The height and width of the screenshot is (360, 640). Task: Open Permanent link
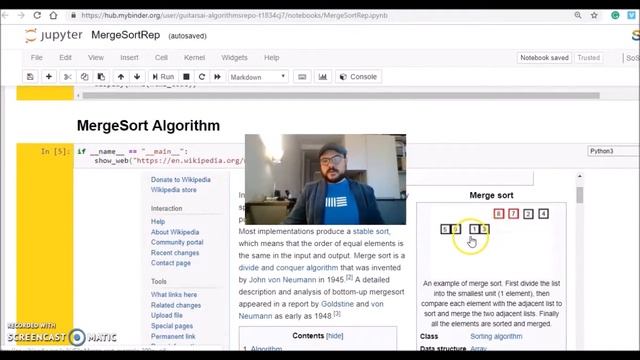point(173,336)
